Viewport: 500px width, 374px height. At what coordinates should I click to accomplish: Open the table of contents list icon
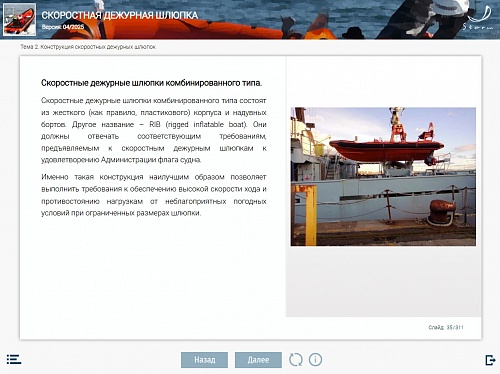(x=14, y=359)
